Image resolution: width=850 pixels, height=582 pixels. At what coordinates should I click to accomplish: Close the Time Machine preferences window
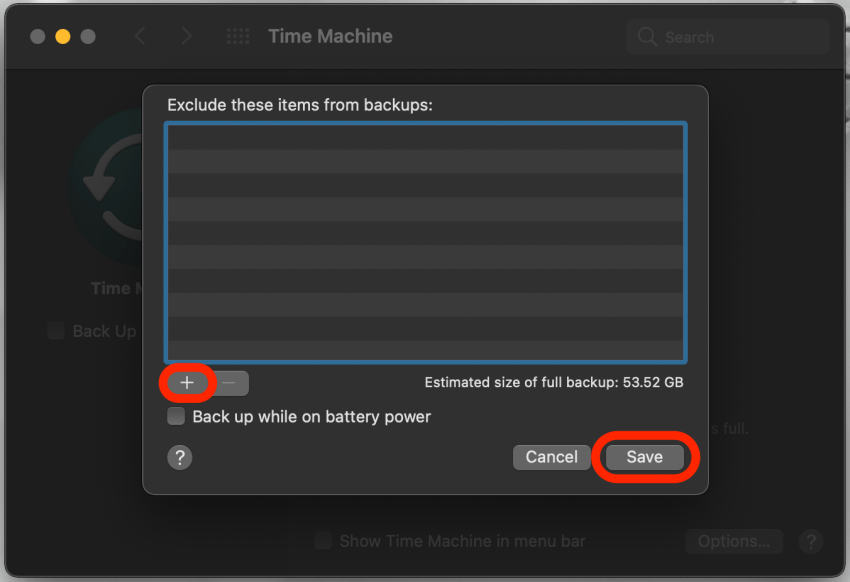(x=38, y=37)
